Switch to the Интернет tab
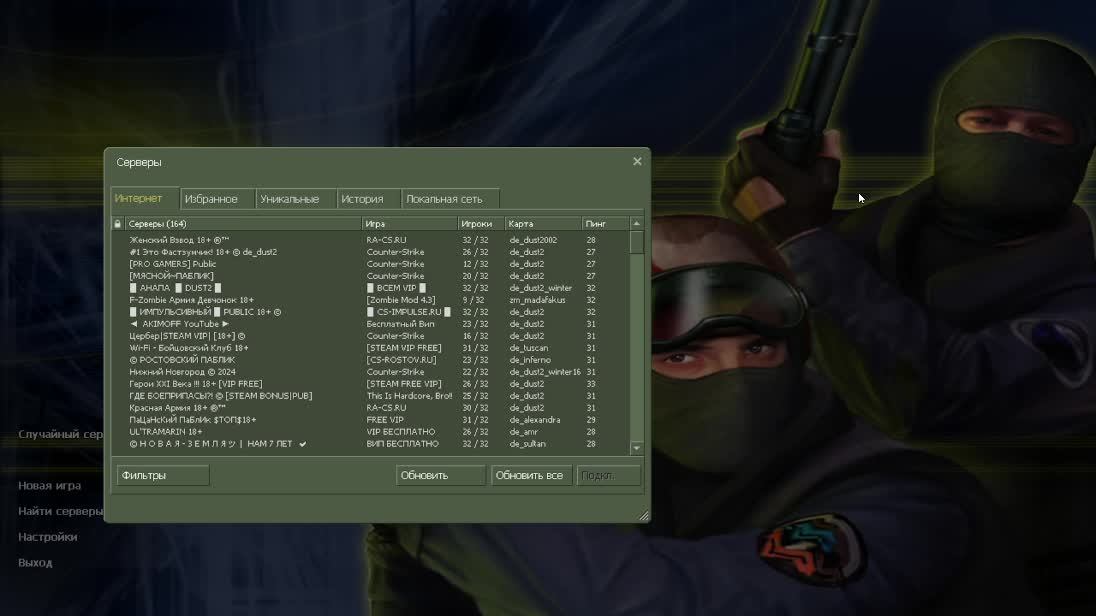1096x616 pixels. 145,199
